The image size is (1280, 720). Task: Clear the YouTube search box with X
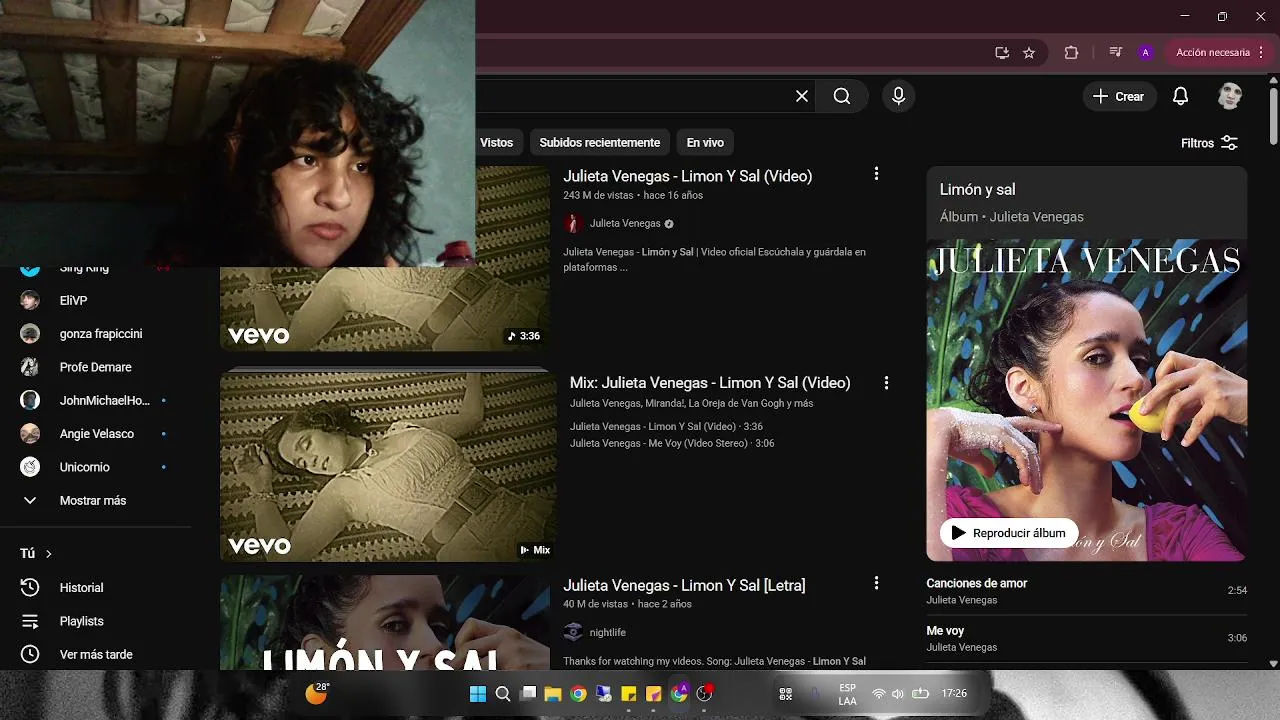pyautogui.click(x=802, y=96)
